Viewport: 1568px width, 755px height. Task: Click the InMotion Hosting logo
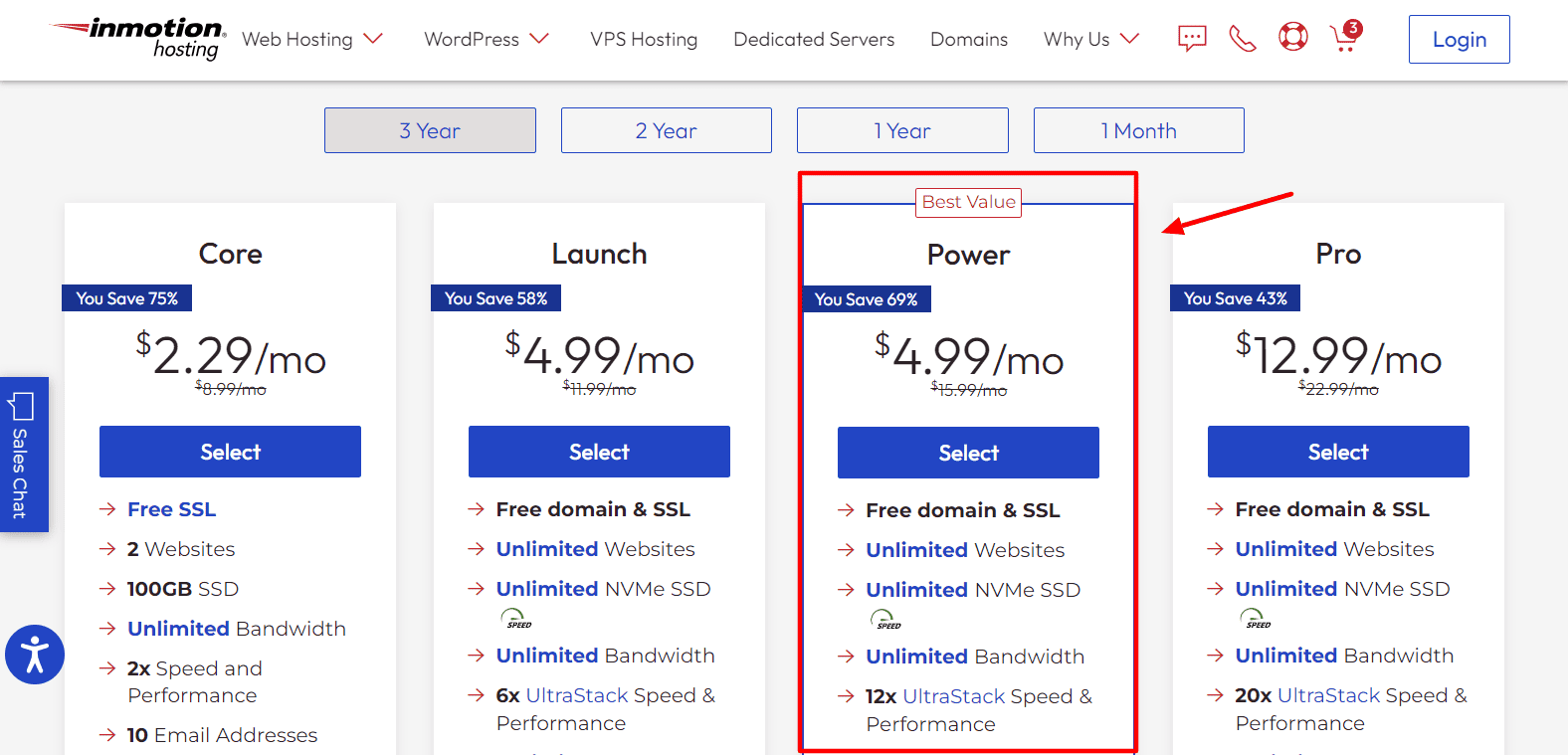[x=139, y=39]
